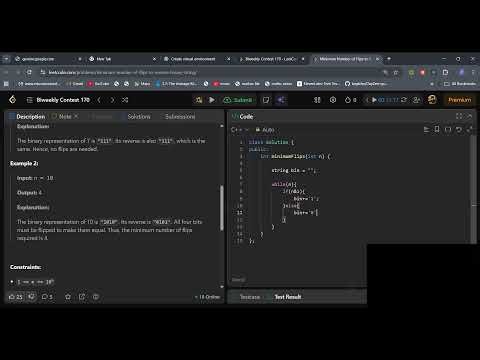Click the purple AI sparkle icon

pyautogui.click(x=281, y=100)
